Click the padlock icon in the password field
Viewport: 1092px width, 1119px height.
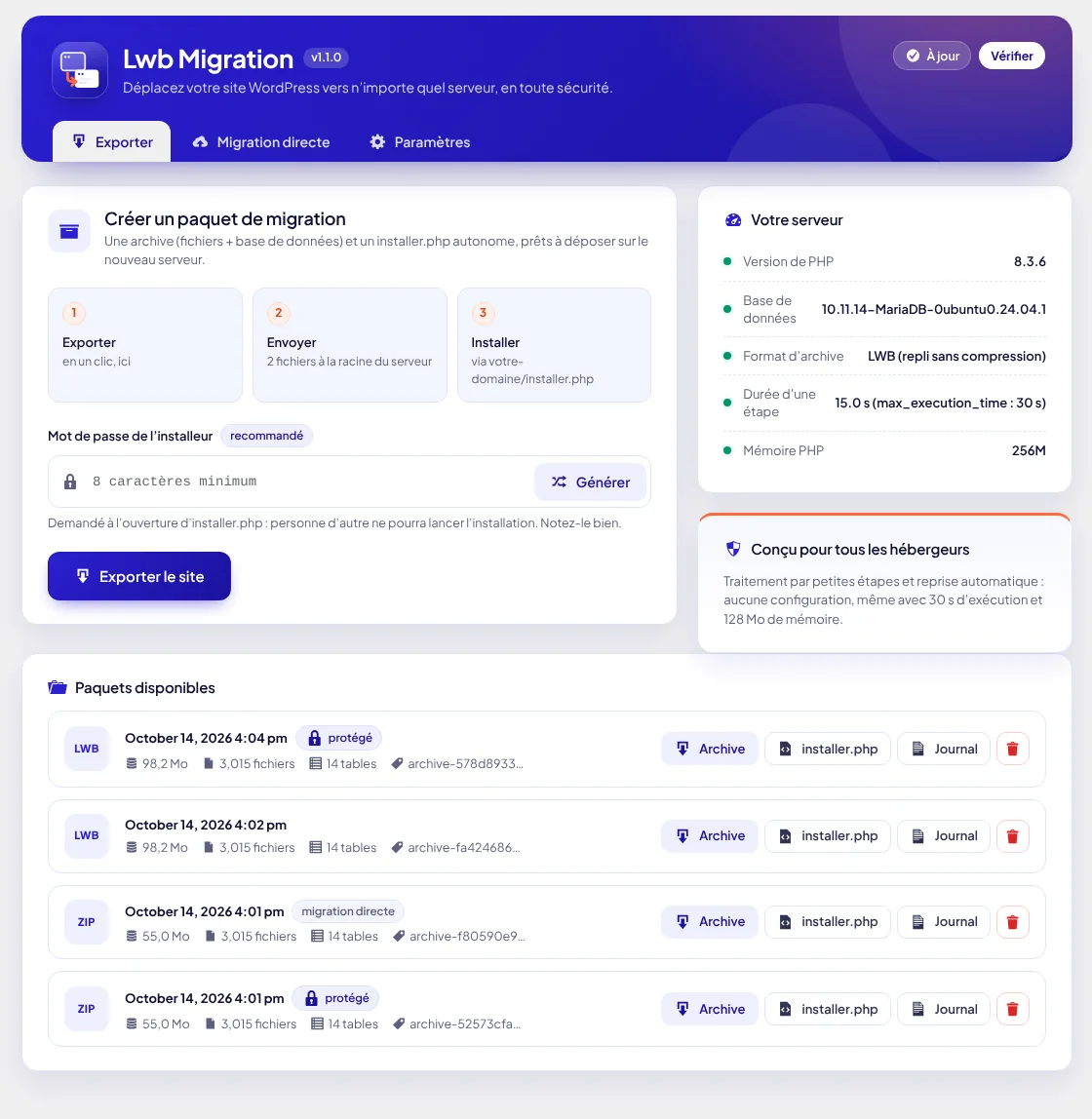70,482
